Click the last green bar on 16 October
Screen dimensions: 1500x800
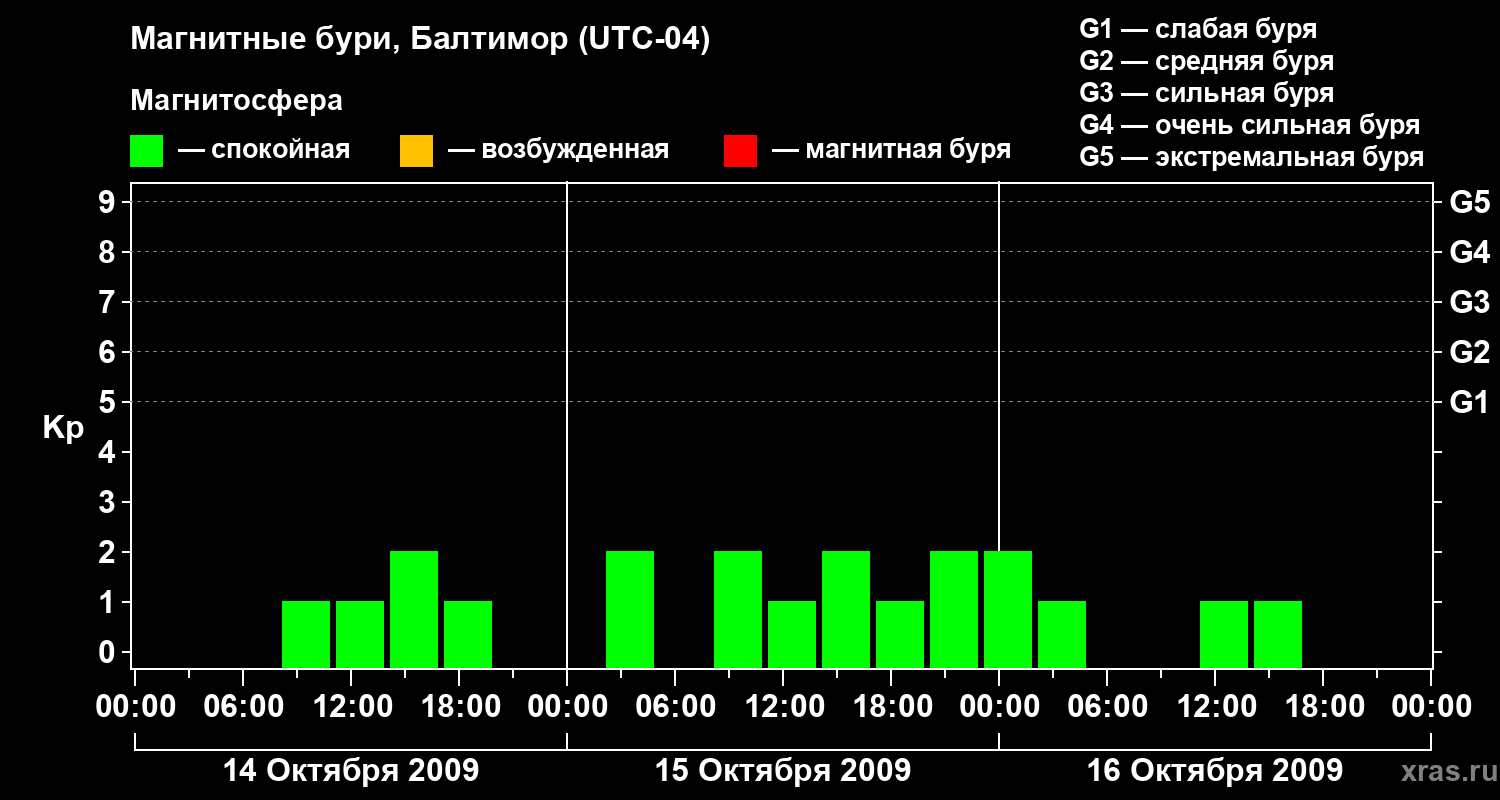click(1278, 634)
